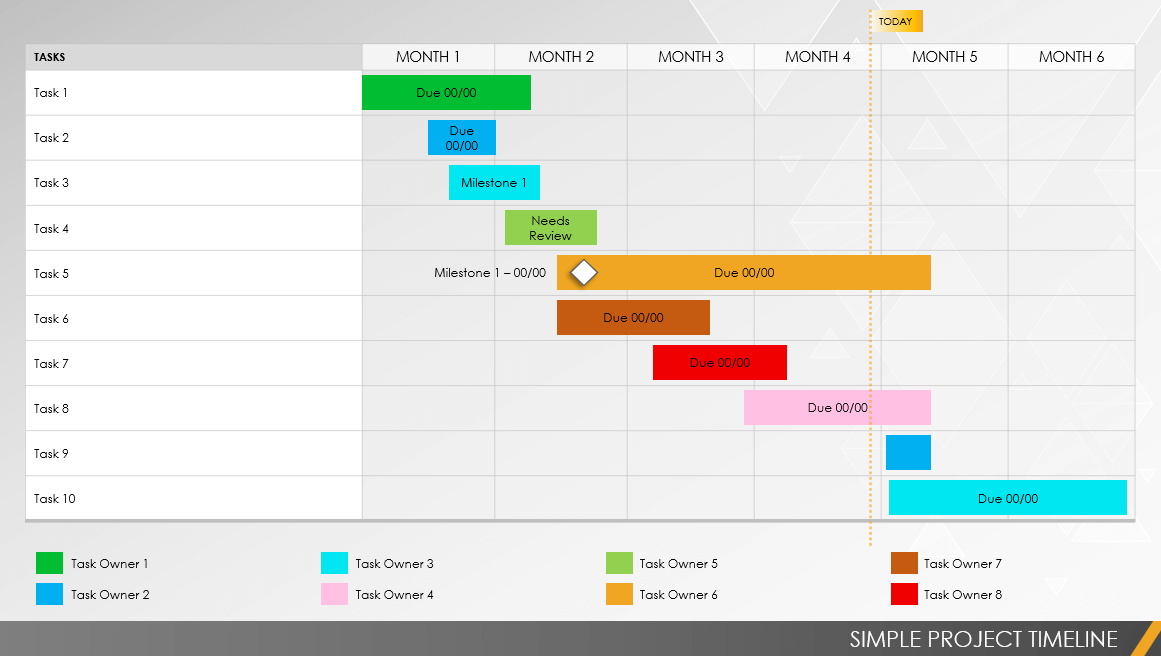Click the Task Owner 6 orange swatch

(619, 595)
